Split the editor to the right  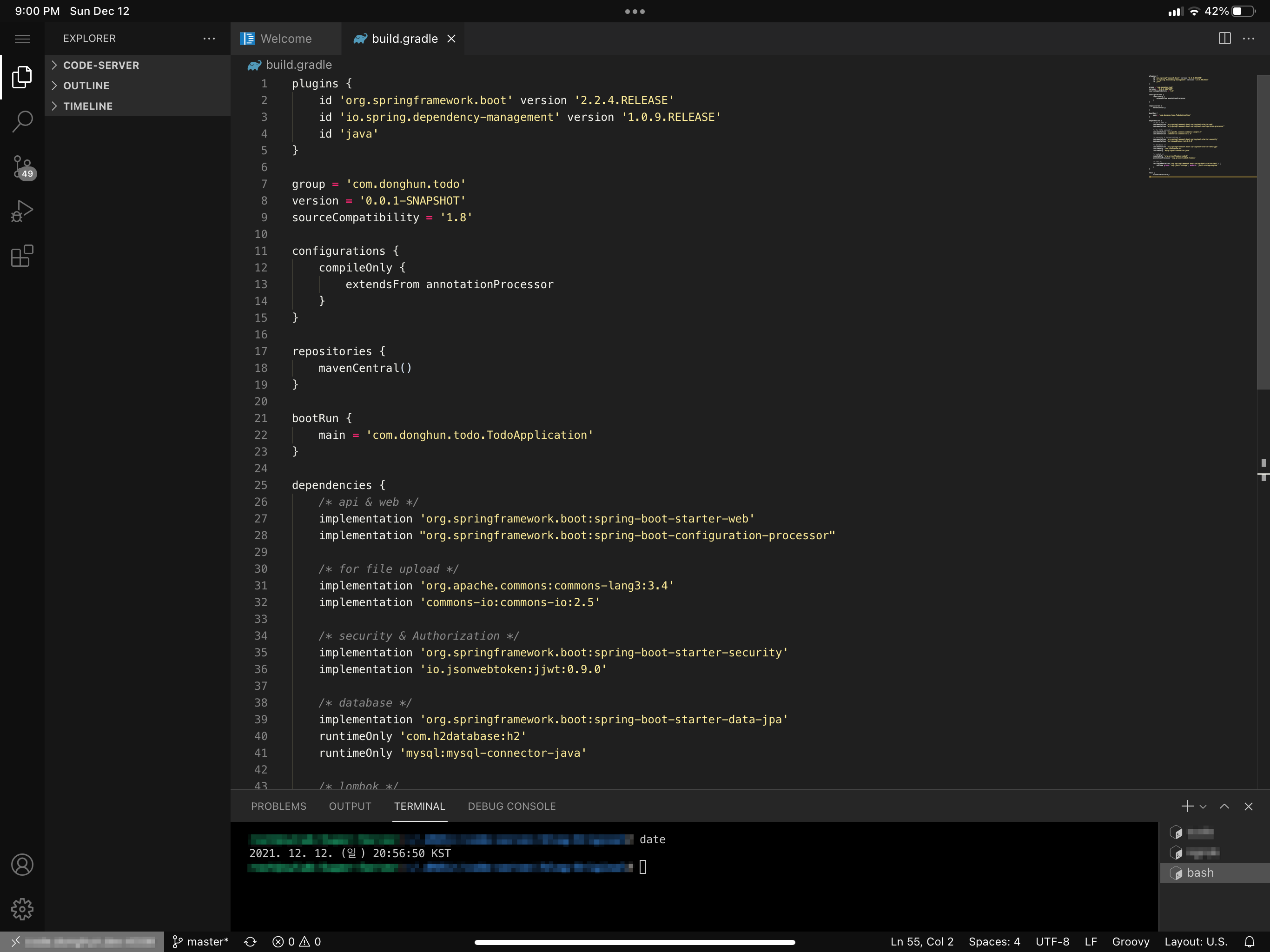coord(1224,39)
